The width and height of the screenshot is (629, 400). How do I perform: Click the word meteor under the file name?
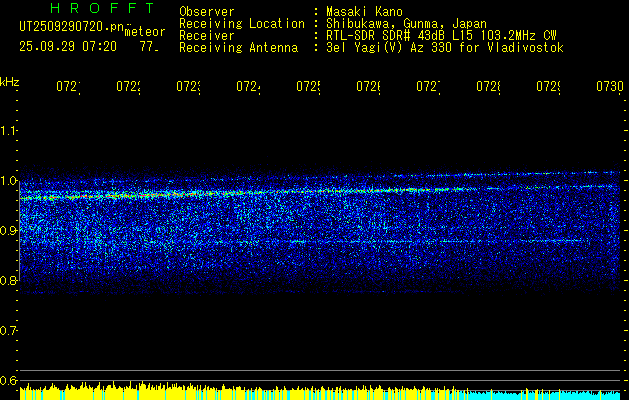145,32
